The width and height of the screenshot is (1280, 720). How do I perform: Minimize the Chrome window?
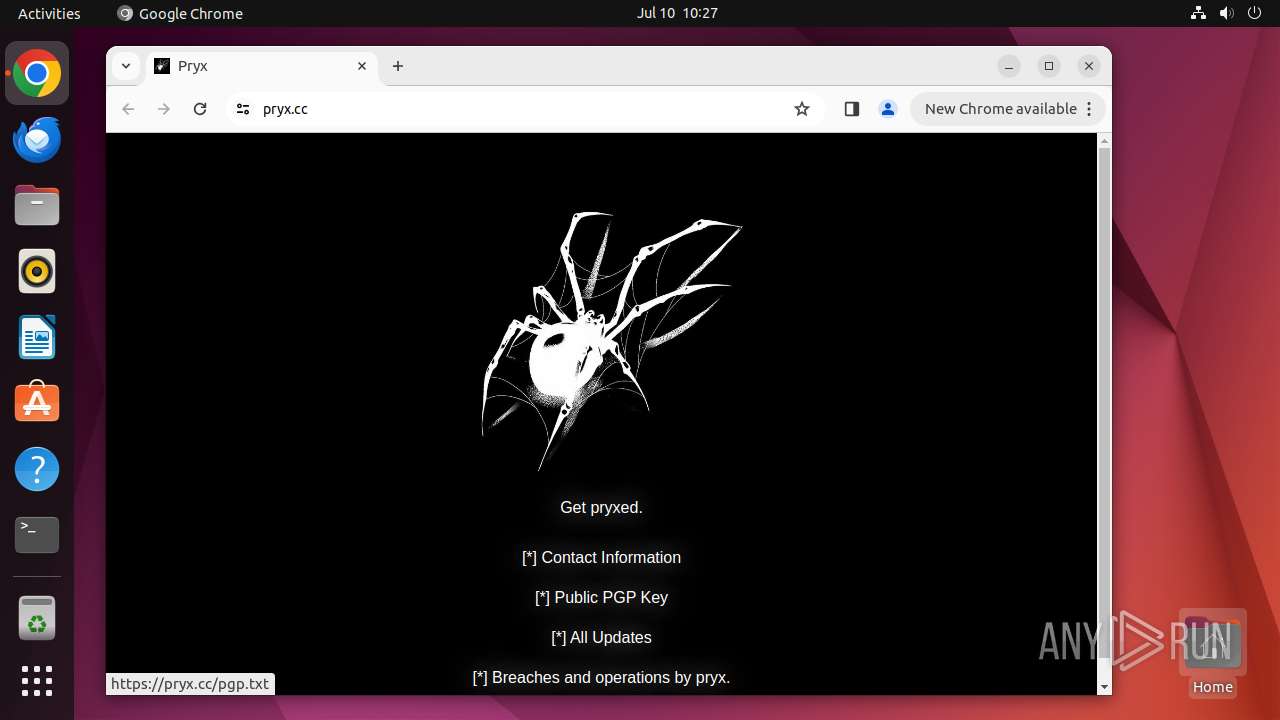(x=1009, y=66)
